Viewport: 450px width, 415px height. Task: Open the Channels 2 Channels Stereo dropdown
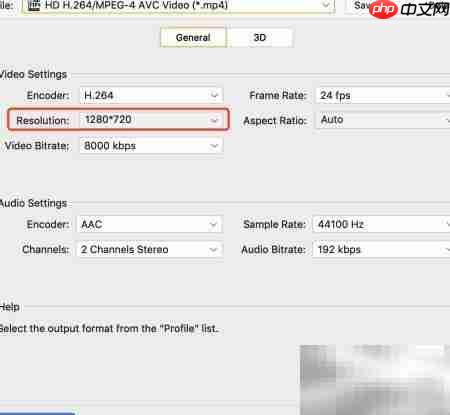pyautogui.click(x=149, y=249)
